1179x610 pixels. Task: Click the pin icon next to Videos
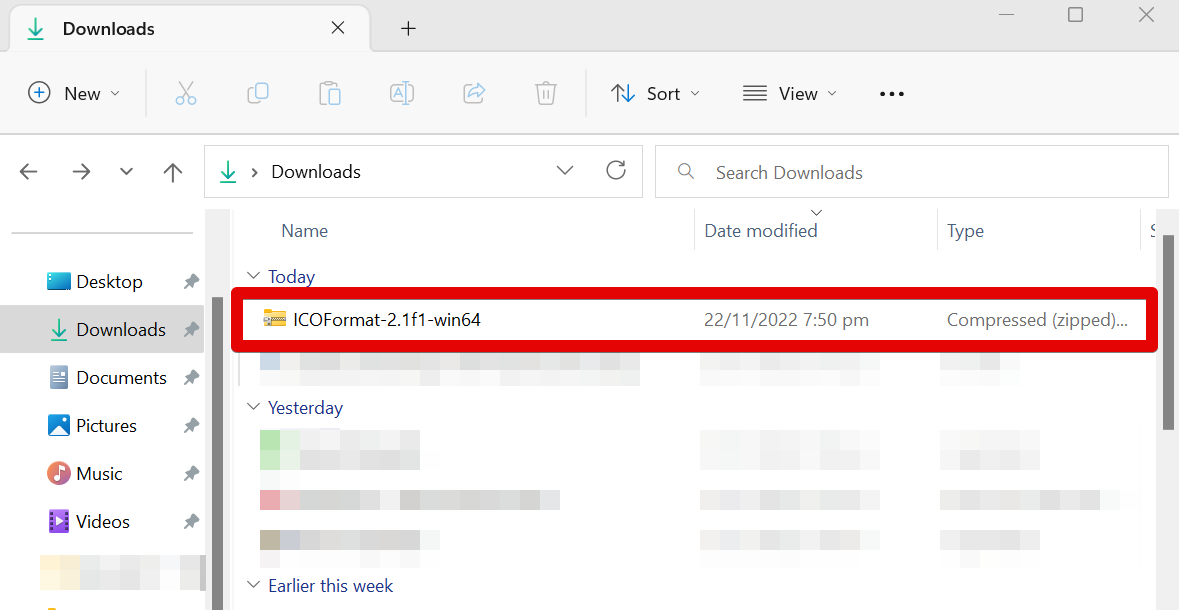click(x=191, y=521)
